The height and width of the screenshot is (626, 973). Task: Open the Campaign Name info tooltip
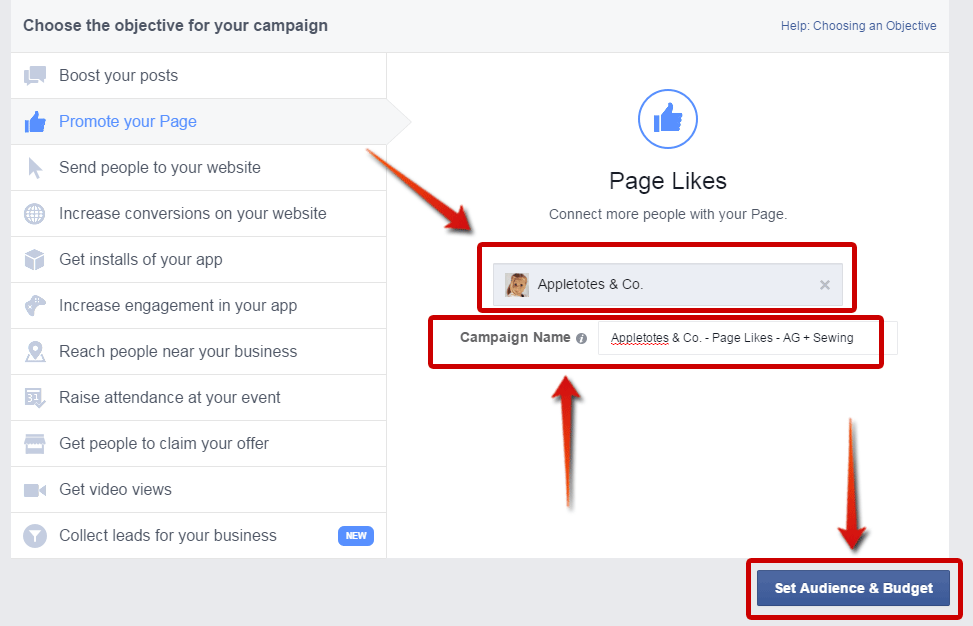point(582,337)
